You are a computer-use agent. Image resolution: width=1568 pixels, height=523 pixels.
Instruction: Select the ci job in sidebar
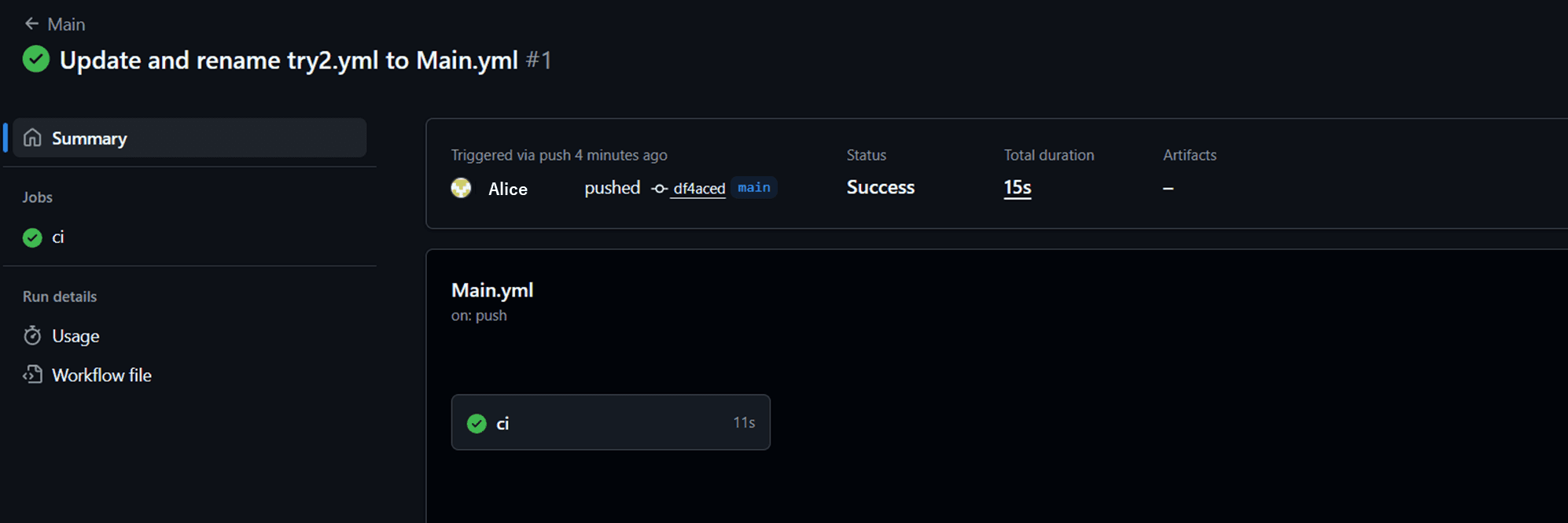tap(57, 238)
